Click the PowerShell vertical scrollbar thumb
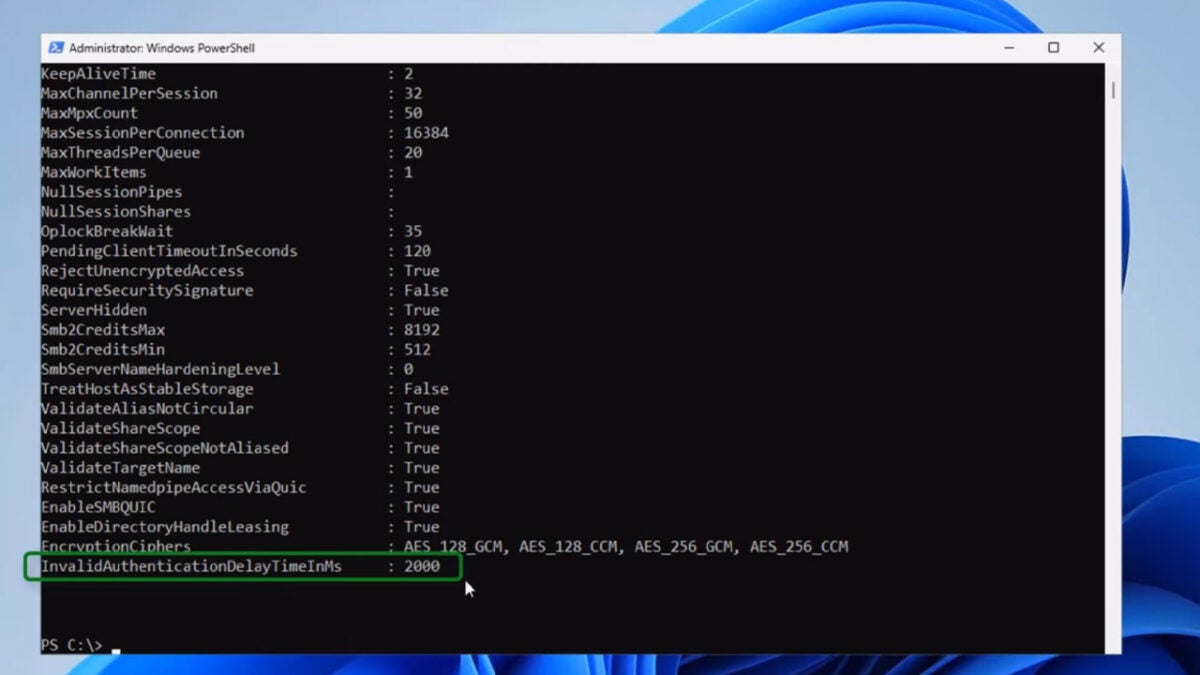The width and height of the screenshot is (1200, 675). pos(1113,90)
